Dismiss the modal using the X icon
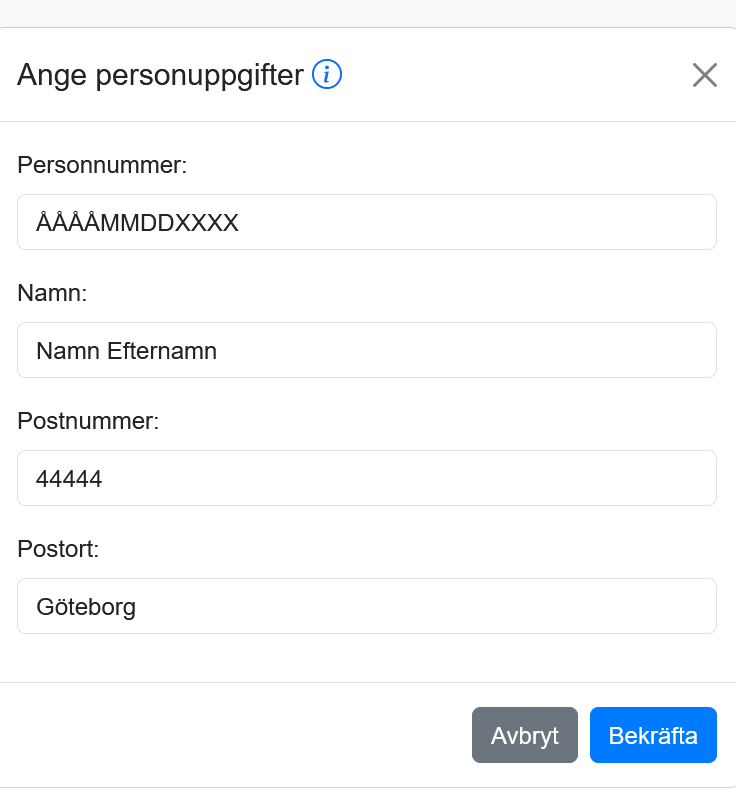 tap(705, 75)
